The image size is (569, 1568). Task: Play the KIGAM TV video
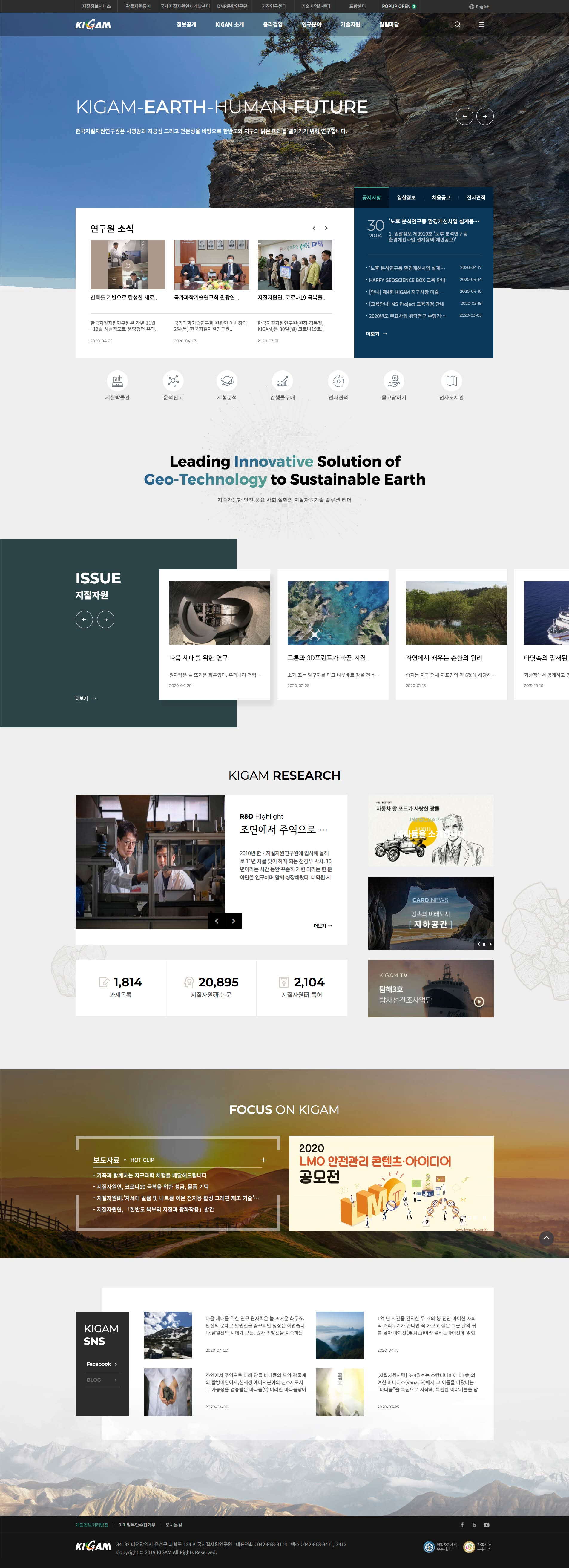coord(479,1002)
